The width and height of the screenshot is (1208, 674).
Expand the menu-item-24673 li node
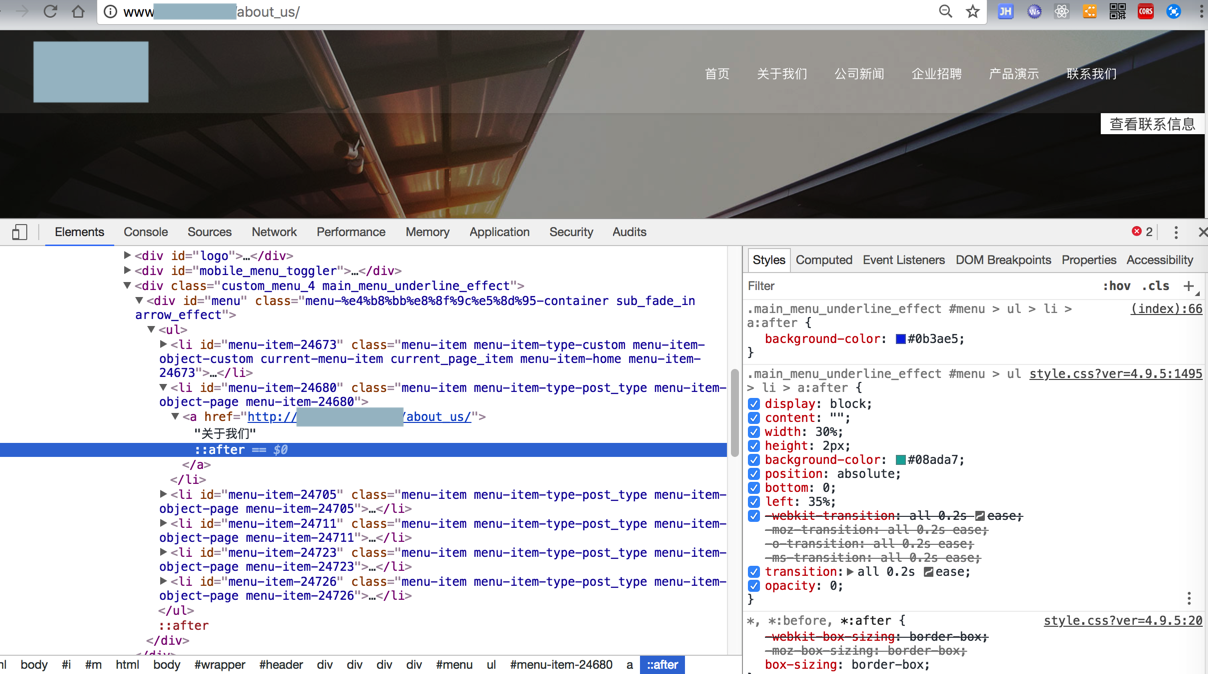[163, 345]
